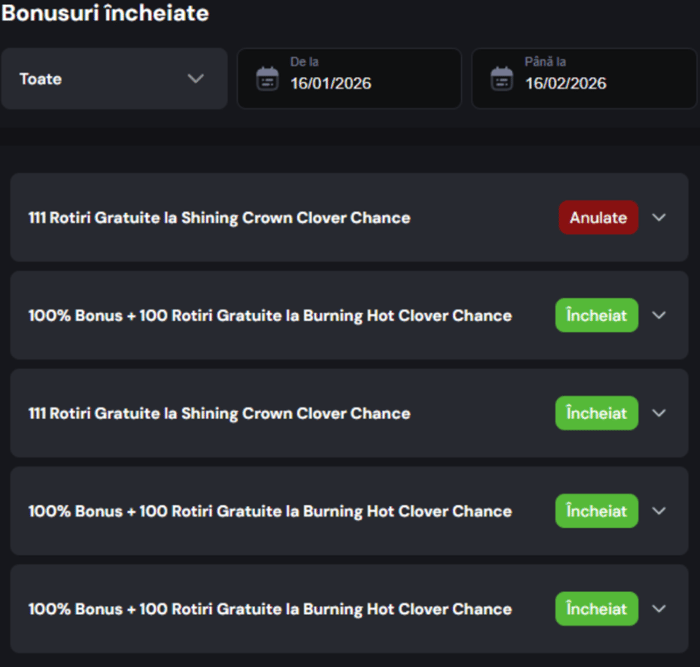The width and height of the screenshot is (700, 667).
Task: Click Încheiat badge on fourth bonus row
Action: pos(596,511)
